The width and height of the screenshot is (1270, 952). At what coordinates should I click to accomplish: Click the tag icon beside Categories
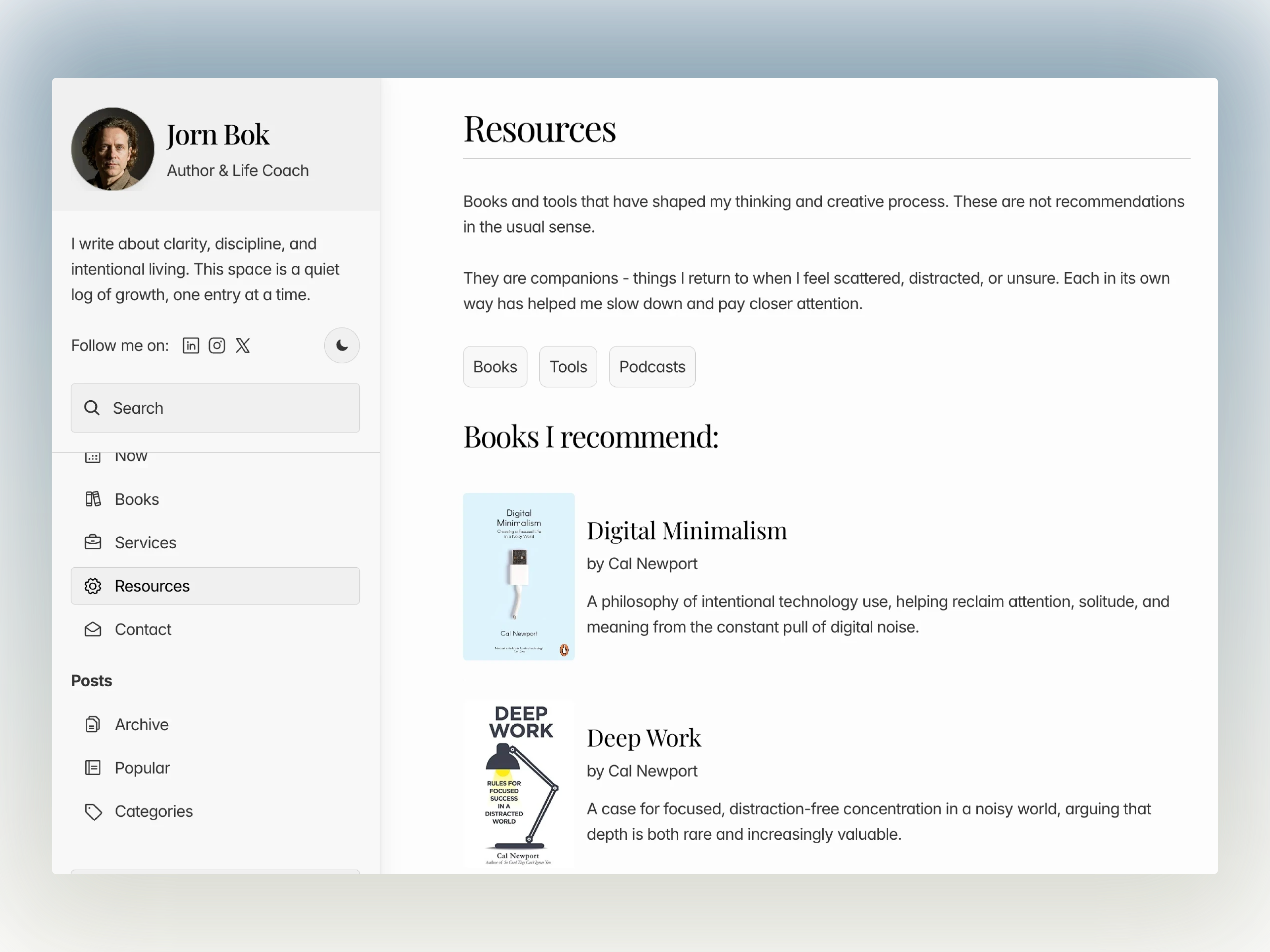pos(93,812)
